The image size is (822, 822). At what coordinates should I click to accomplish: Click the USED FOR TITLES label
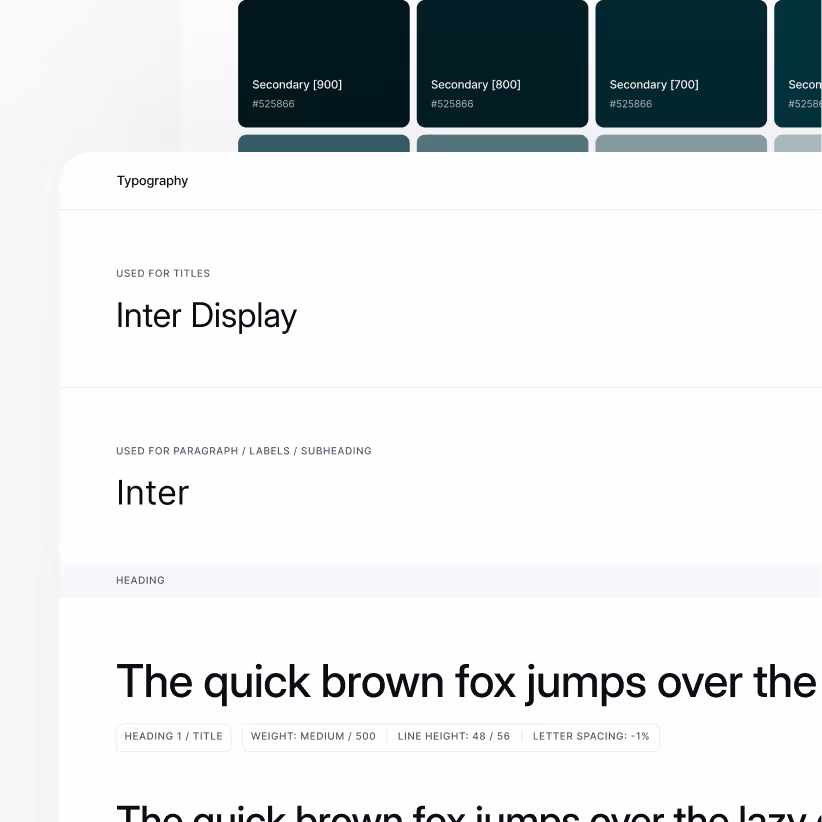tap(163, 273)
